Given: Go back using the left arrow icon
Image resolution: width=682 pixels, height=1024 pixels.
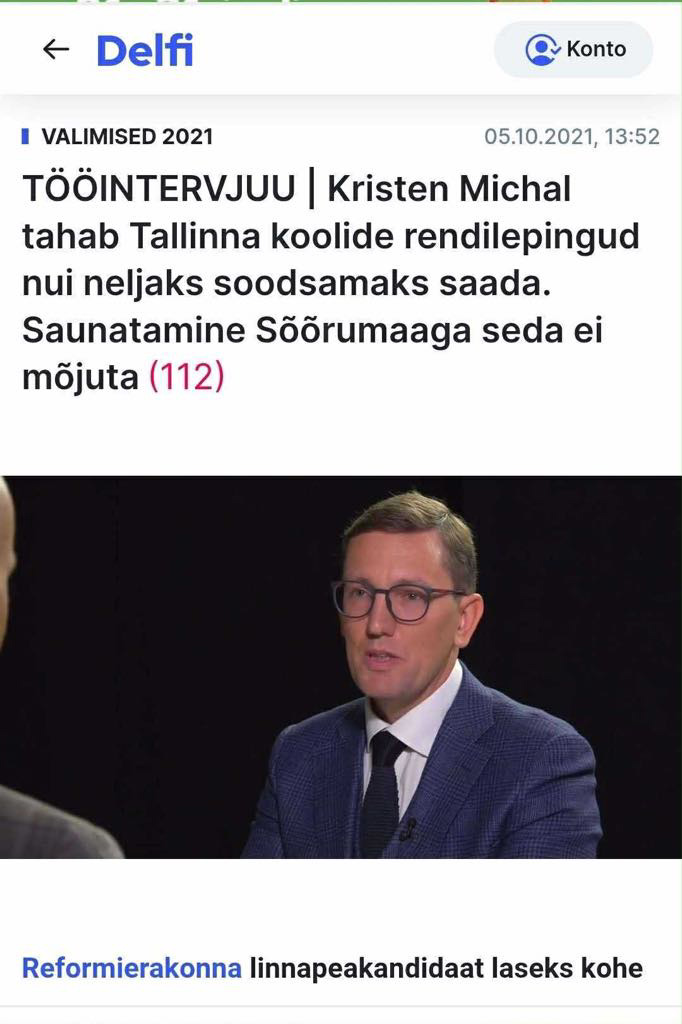Looking at the screenshot, I should coord(56,49).
